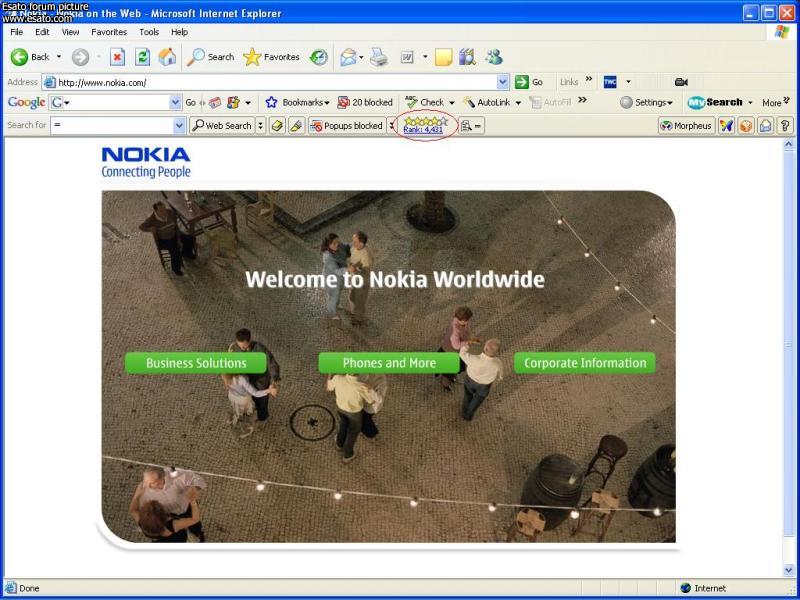800x600 pixels.
Task: Open the Search magnifier toolbar button
Action: coord(210,57)
